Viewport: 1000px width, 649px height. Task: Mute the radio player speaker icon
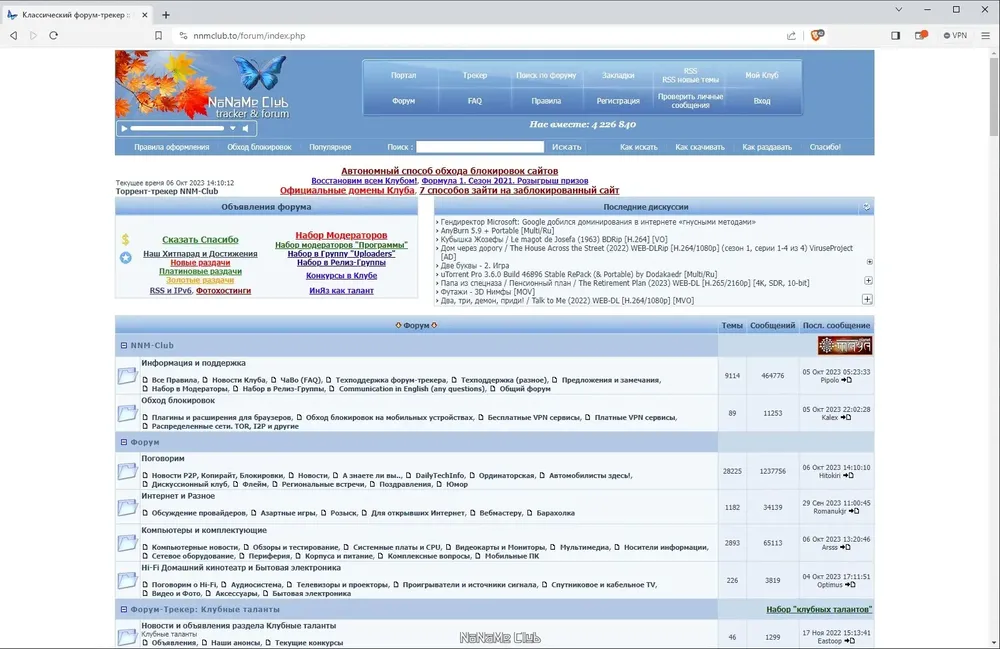[246, 128]
